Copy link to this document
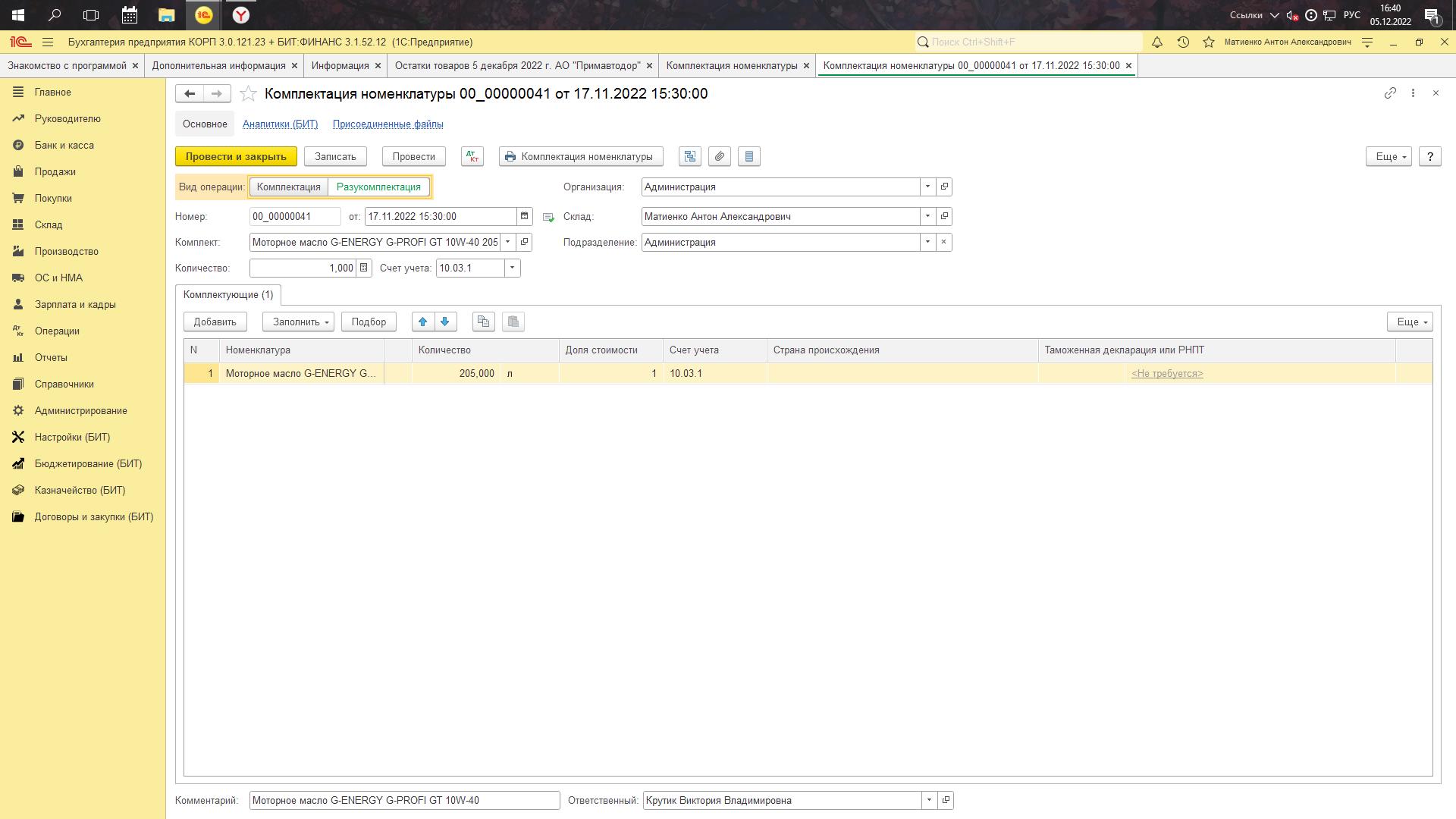 [1390, 93]
